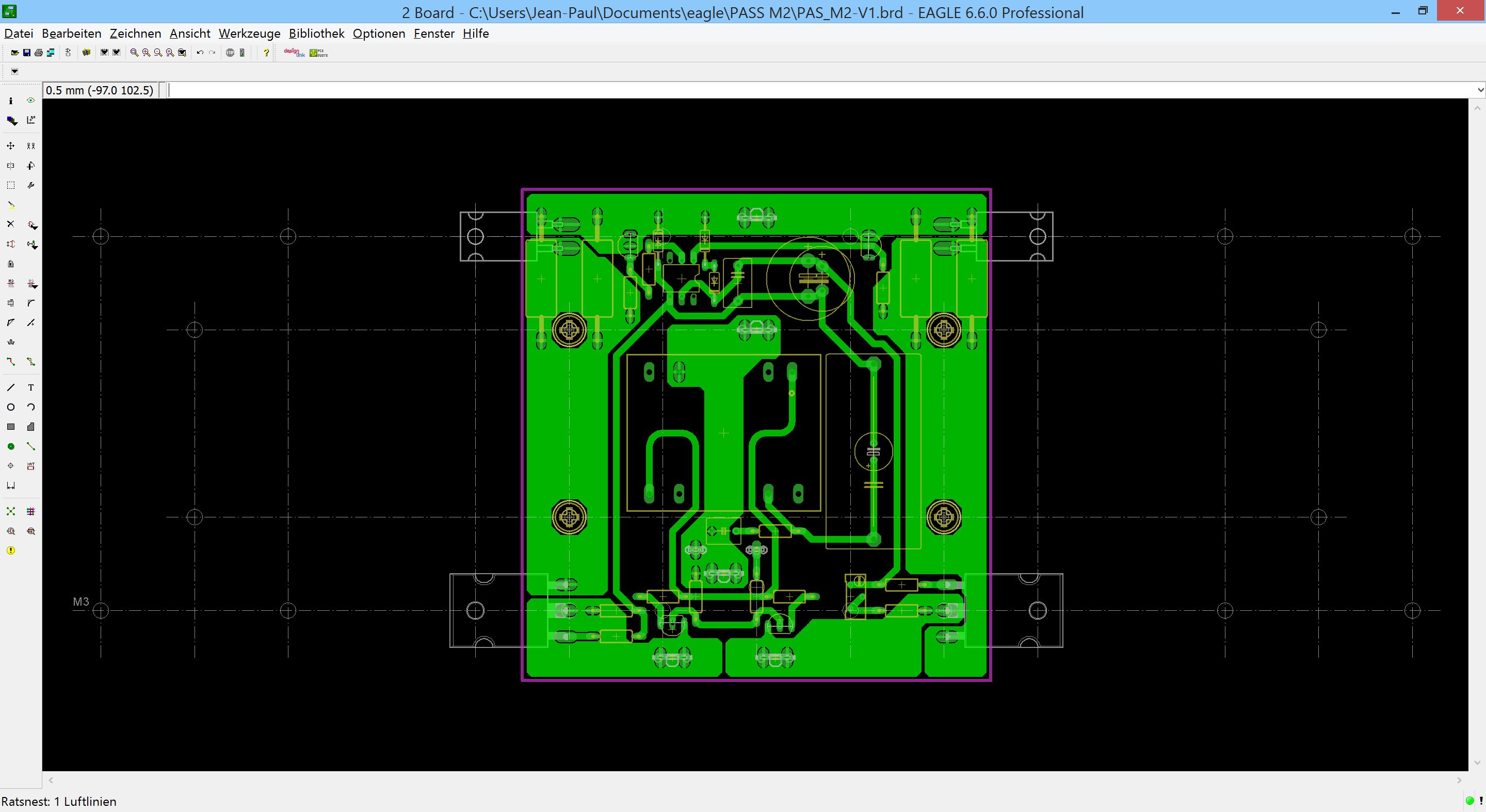Run a script with the SCR icon
1486x812 pixels.
[104, 53]
